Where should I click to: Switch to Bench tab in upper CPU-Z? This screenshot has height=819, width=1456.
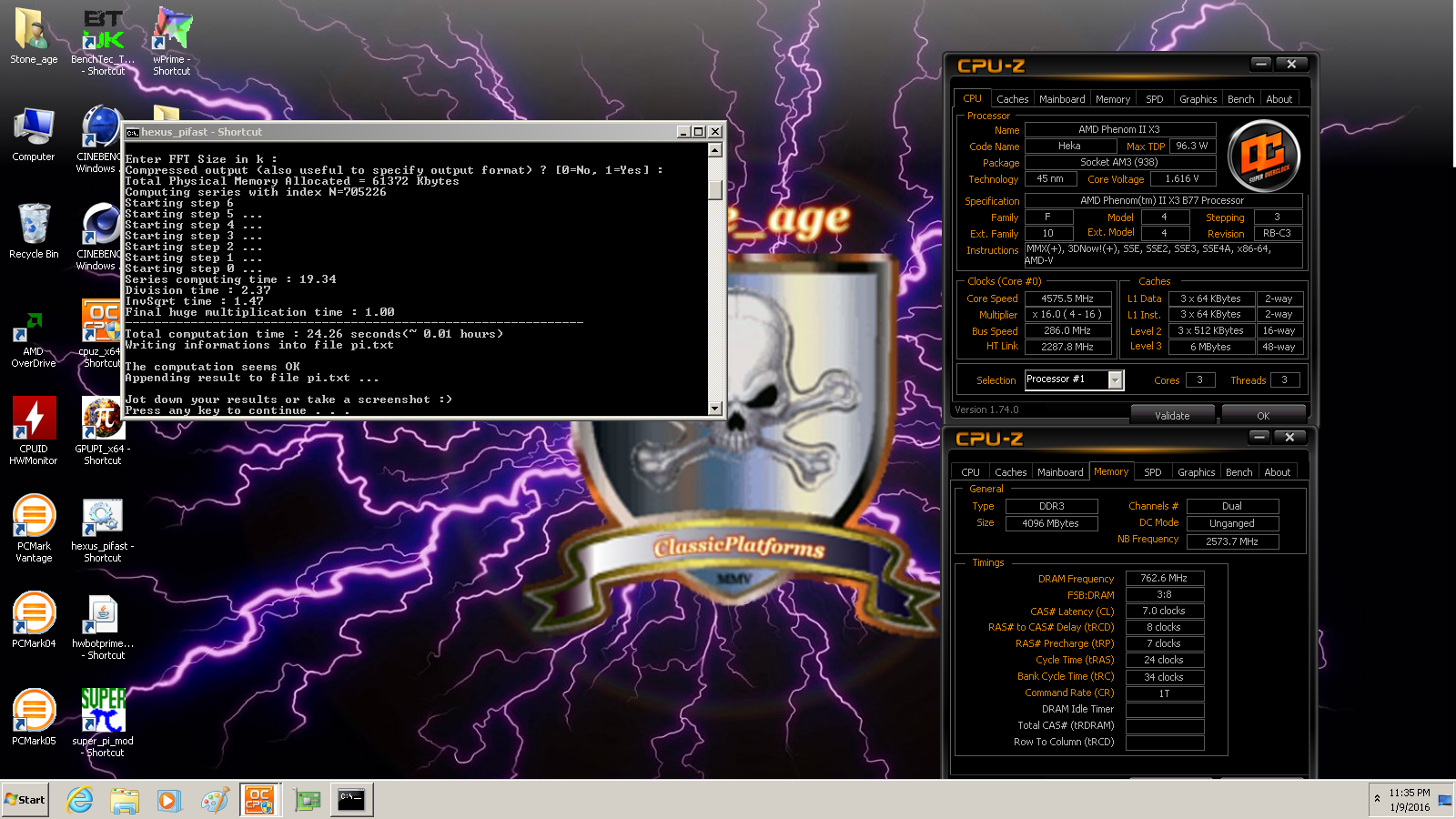tap(1241, 99)
